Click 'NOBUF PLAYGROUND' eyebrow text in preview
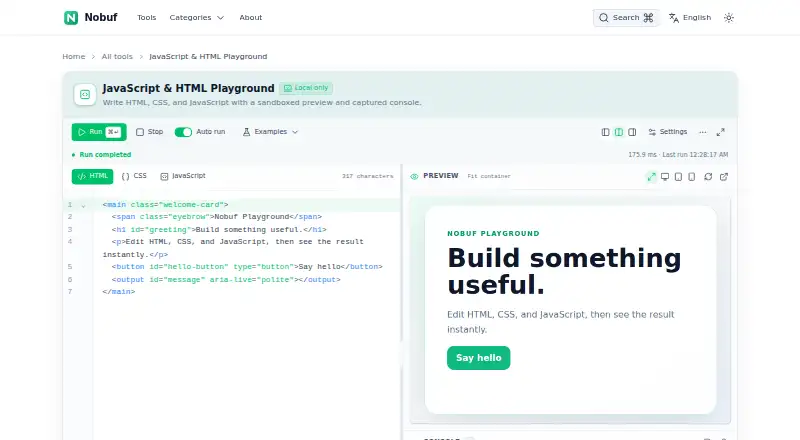The width and height of the screenshot is (800, 440). (493, 233)
